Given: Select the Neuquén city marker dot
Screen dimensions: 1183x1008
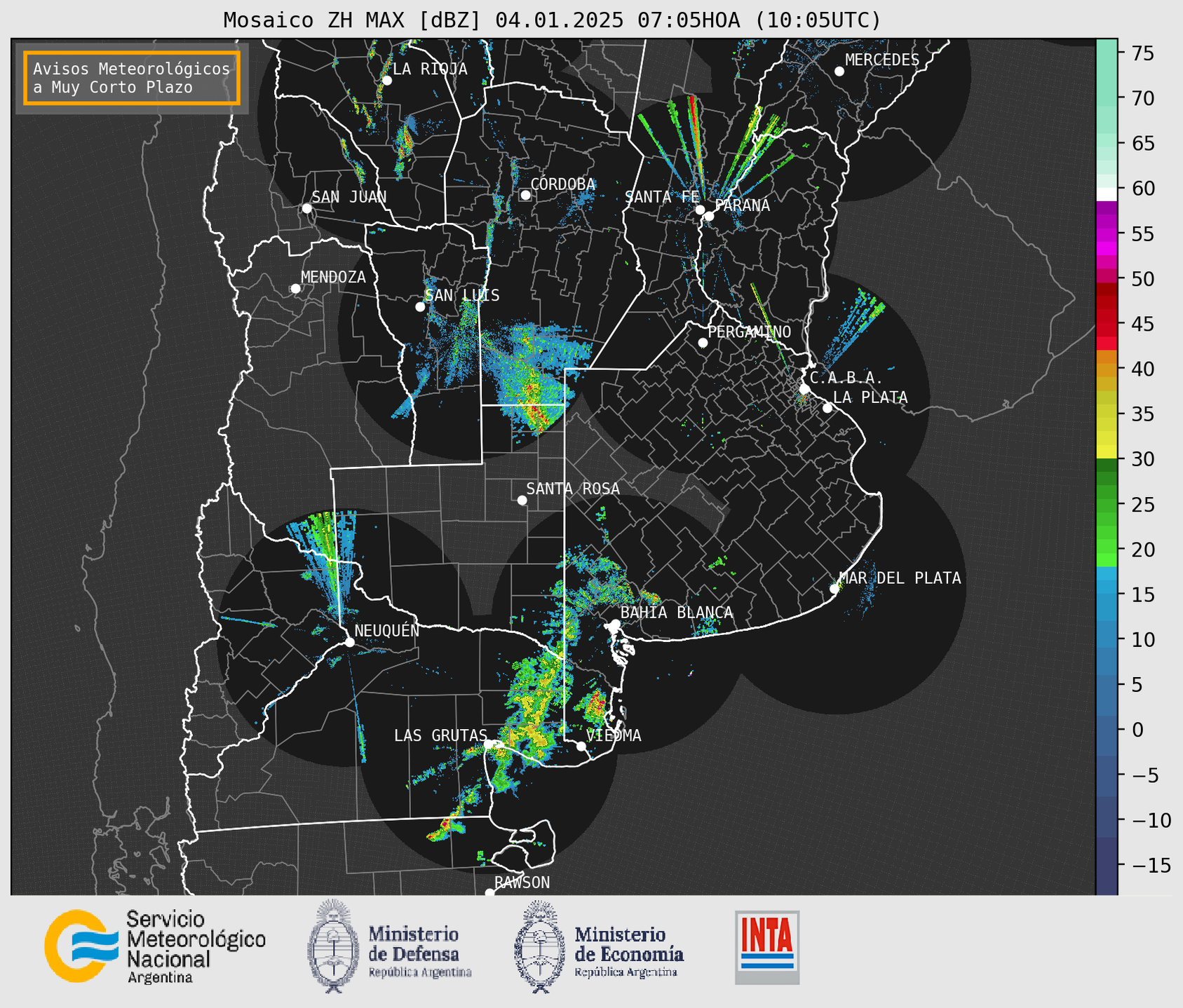Looking at the screenshot, I should click(349, 642).
